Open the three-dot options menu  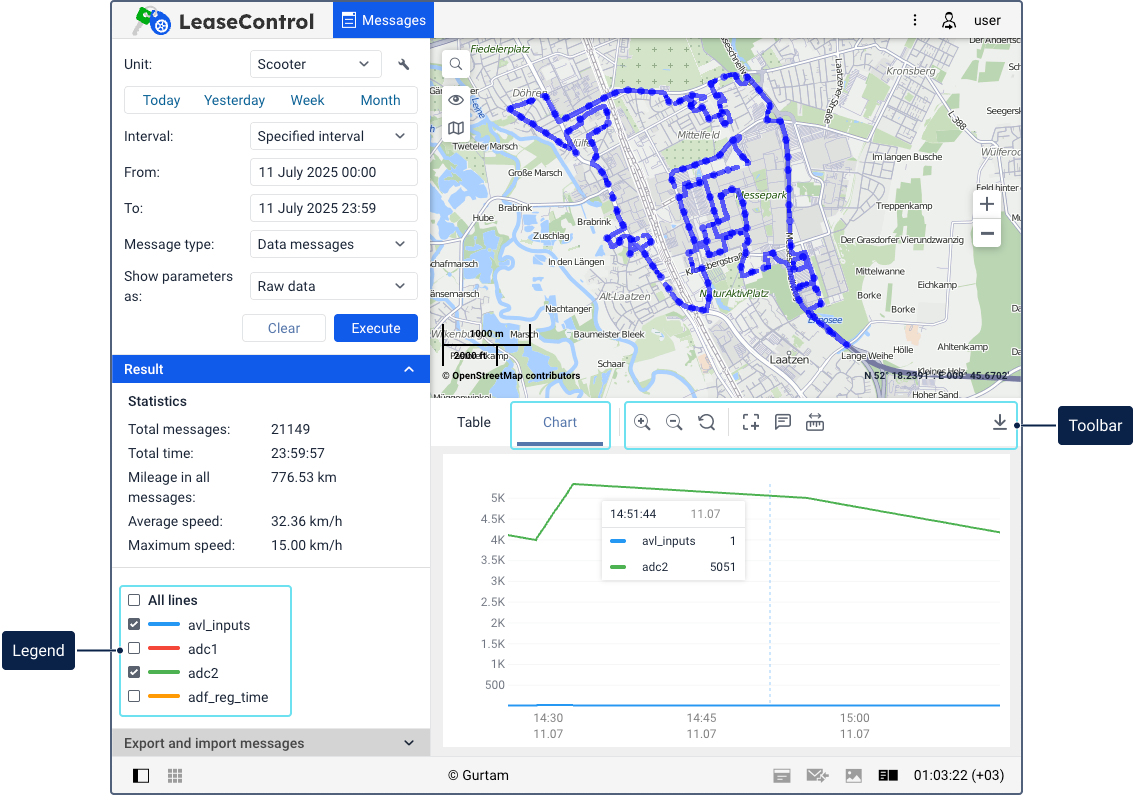(x=915, y=20)
